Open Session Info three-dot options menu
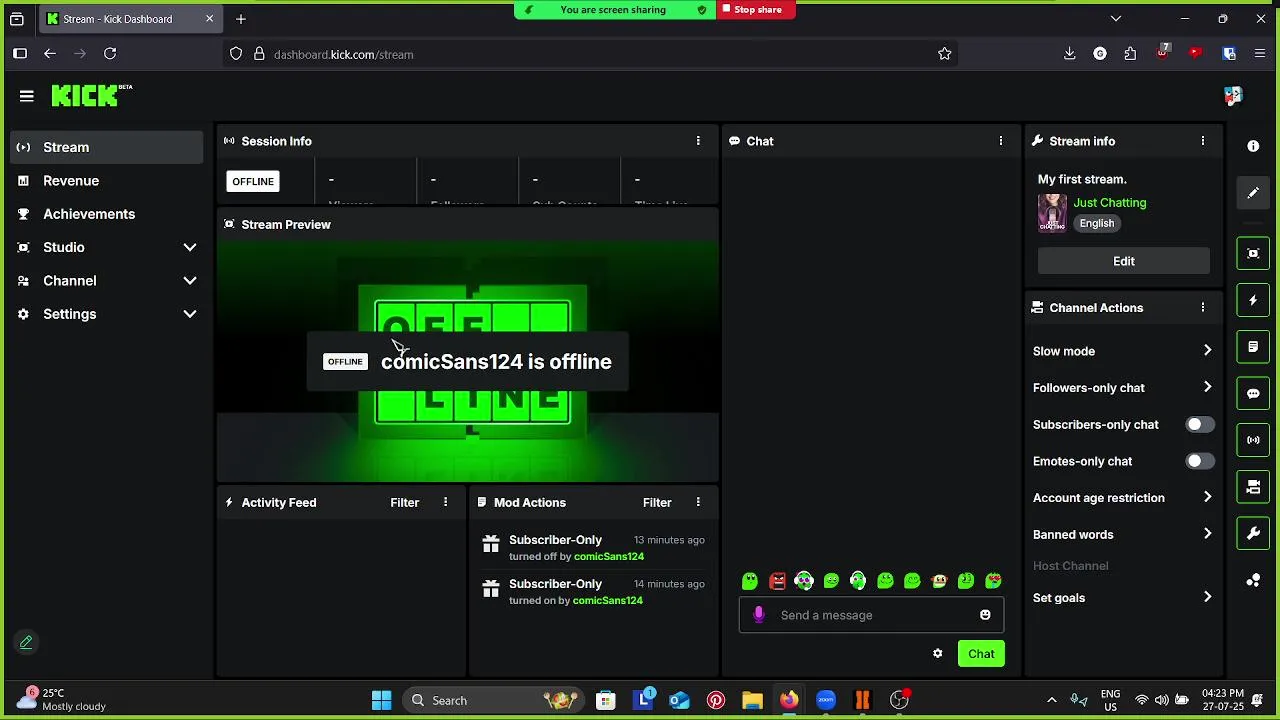Image resolution: width=1280 pixels, height=720 pixels. (x=698, y=141)
